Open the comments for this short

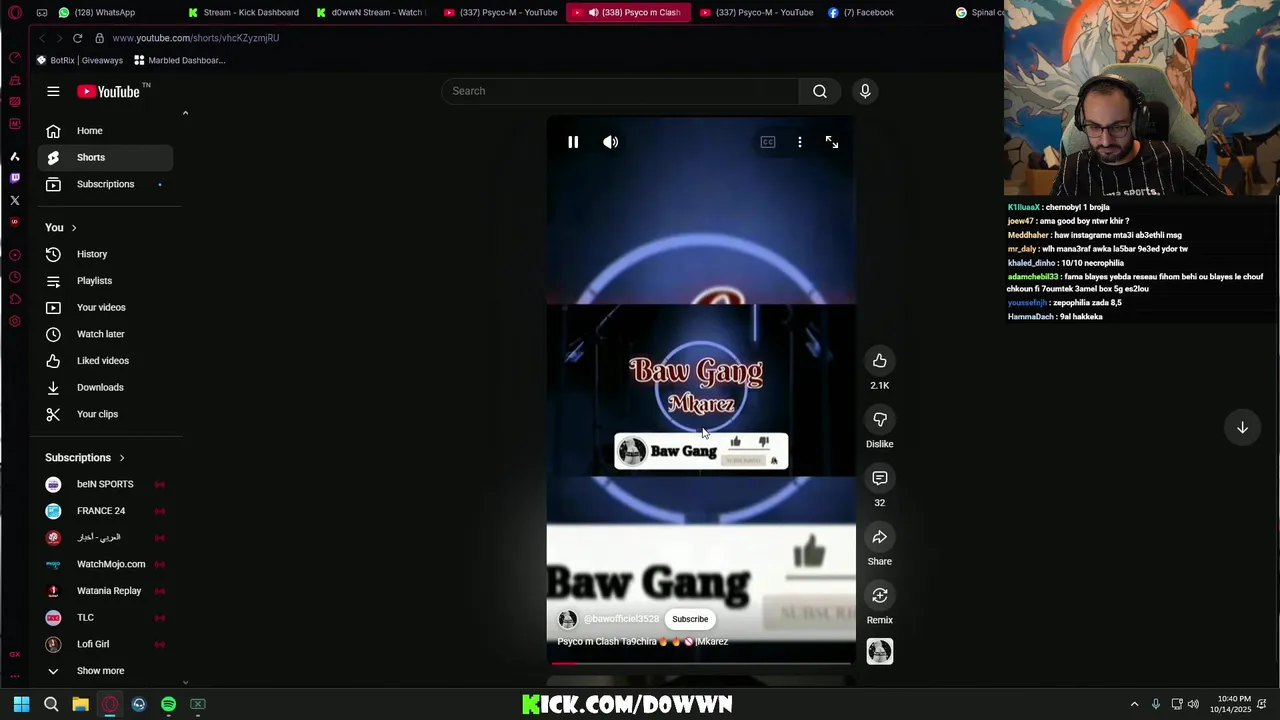pos(880,478)
